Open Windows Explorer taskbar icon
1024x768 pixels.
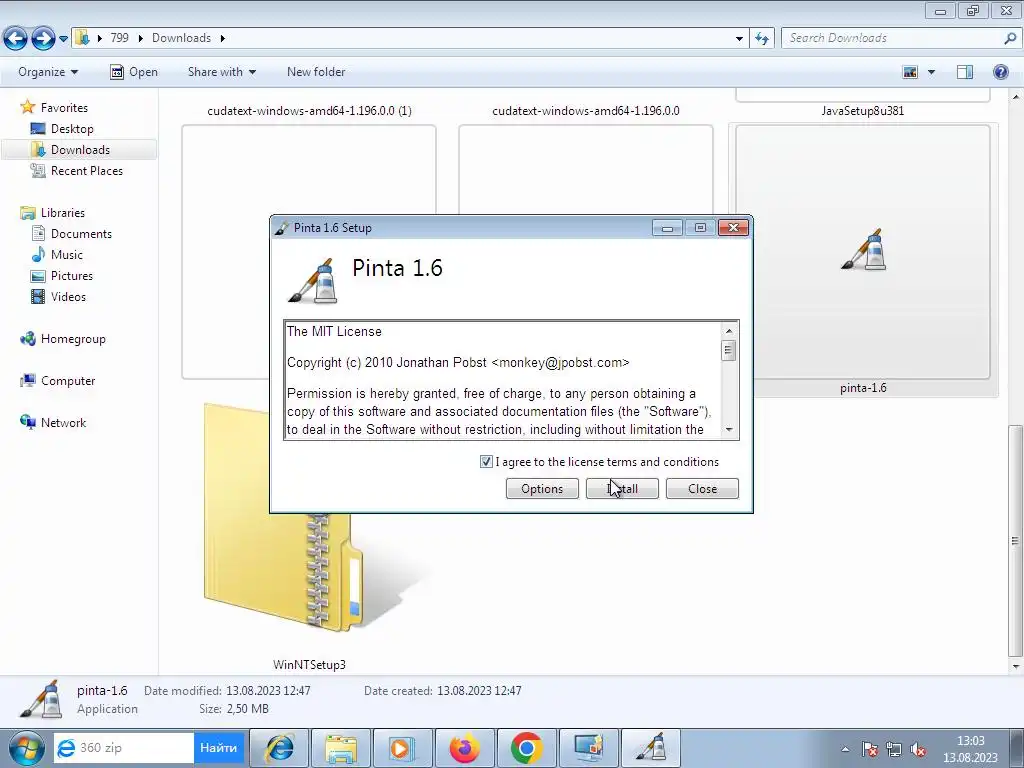tap(341, 748)
